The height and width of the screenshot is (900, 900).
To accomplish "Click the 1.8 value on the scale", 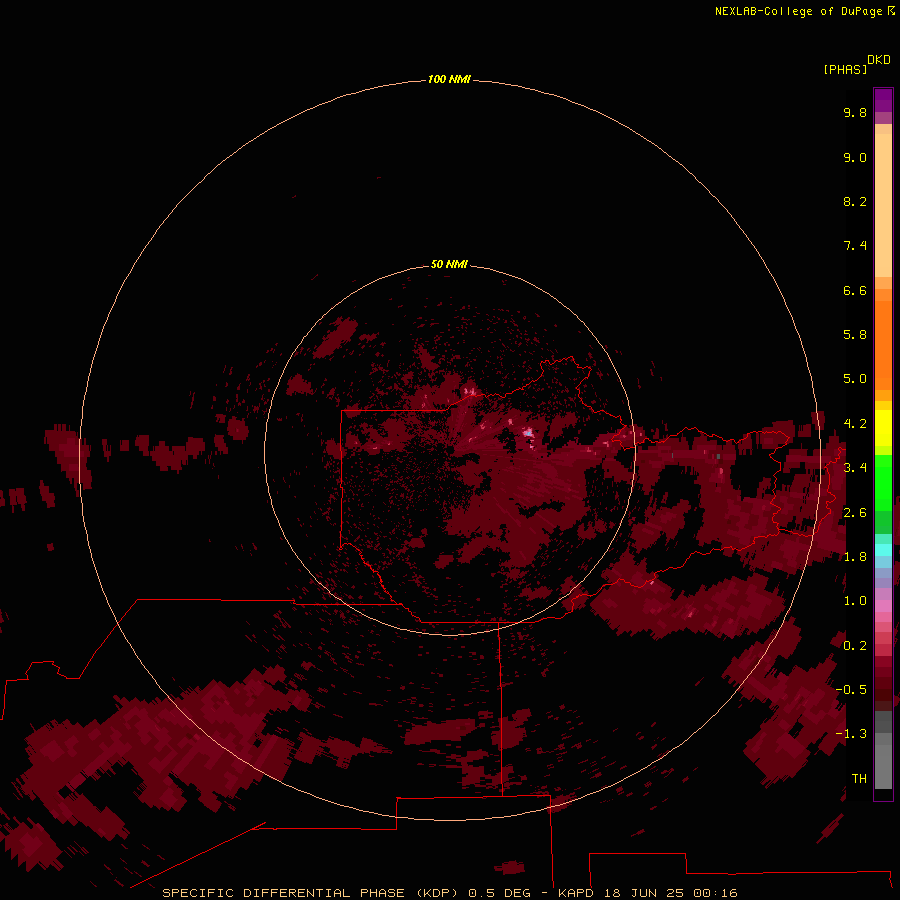I will coord(855,556).
